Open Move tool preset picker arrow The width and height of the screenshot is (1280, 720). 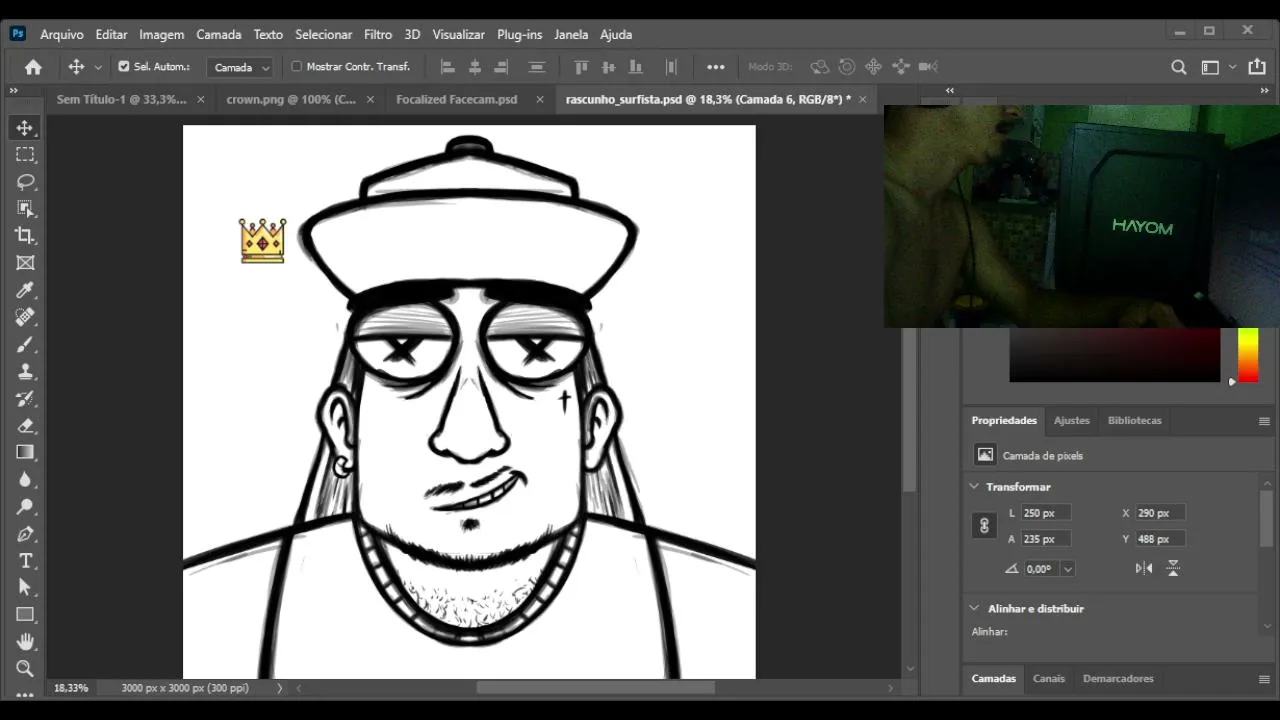click(98, 67)
